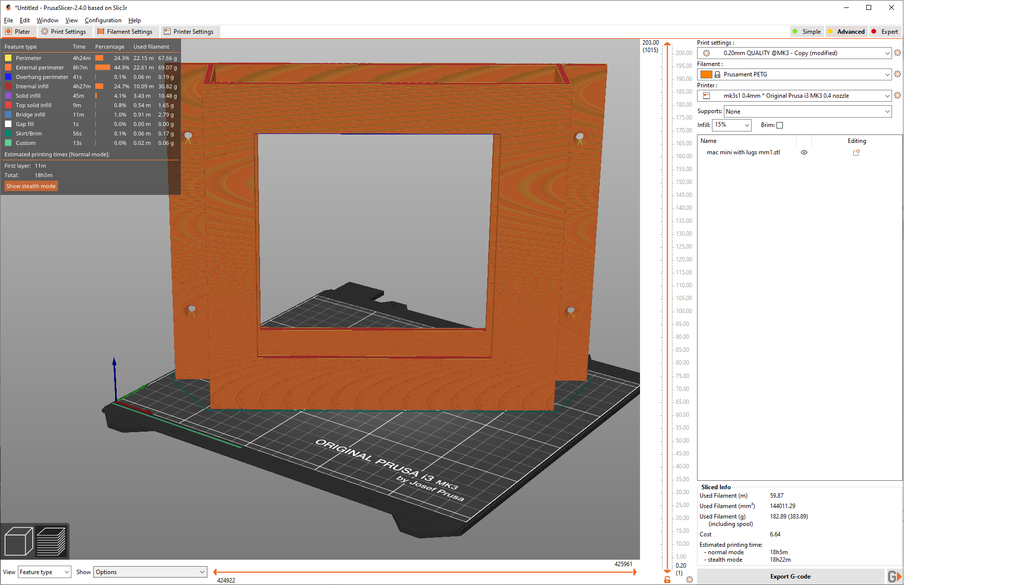The height and width of the screenshot is (585, 1024).
Task: Click the editing icon for the mac mini object
Action: point(856,152)
